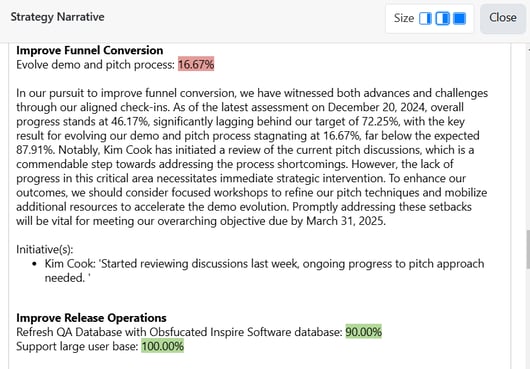
Task: Select the Improve Funnel Conversion heading
Action: pyautogui.click(x=90, y=50)
